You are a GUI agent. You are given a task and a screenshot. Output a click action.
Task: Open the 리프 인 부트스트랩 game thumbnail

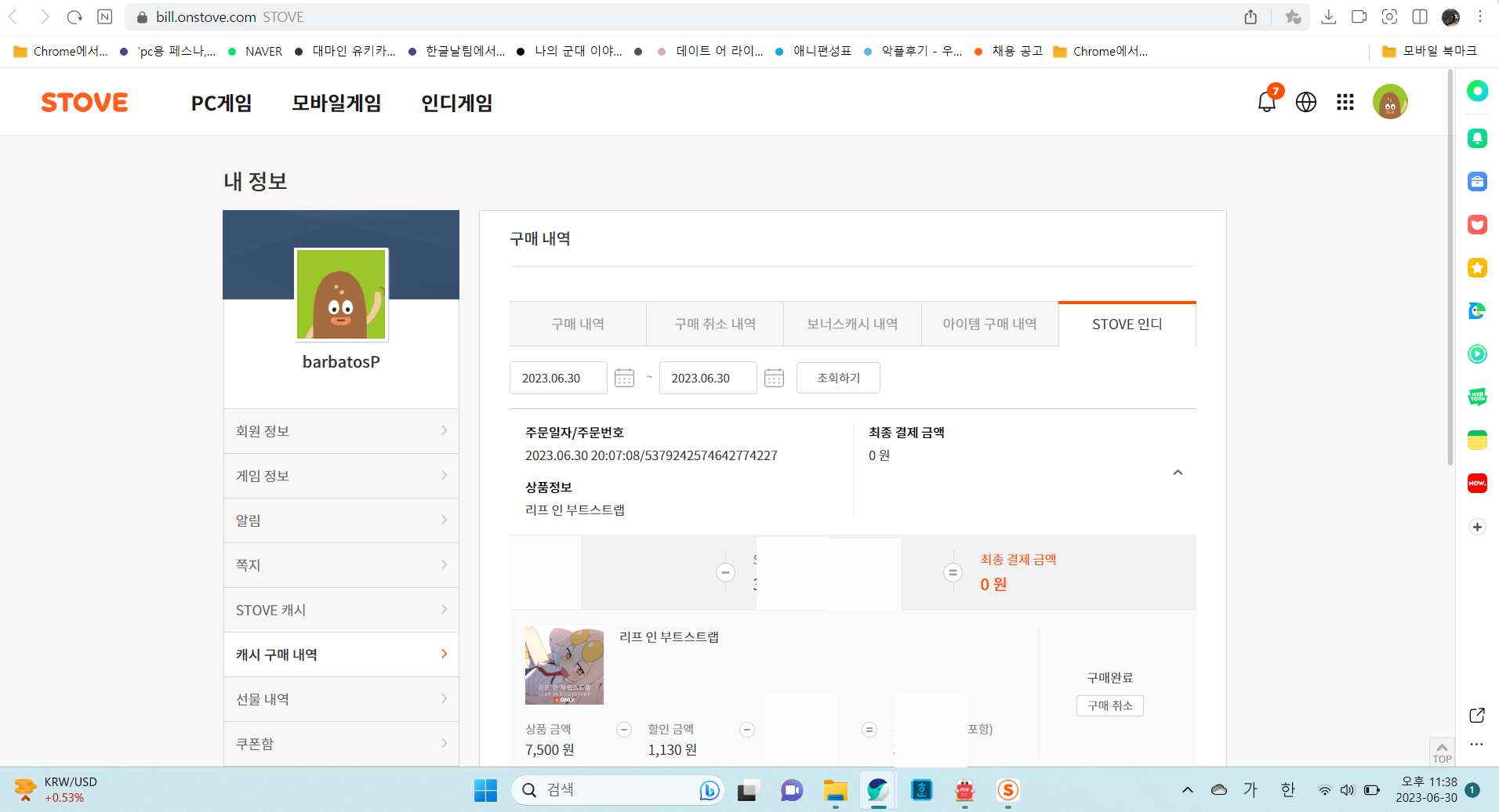point(564,665)
